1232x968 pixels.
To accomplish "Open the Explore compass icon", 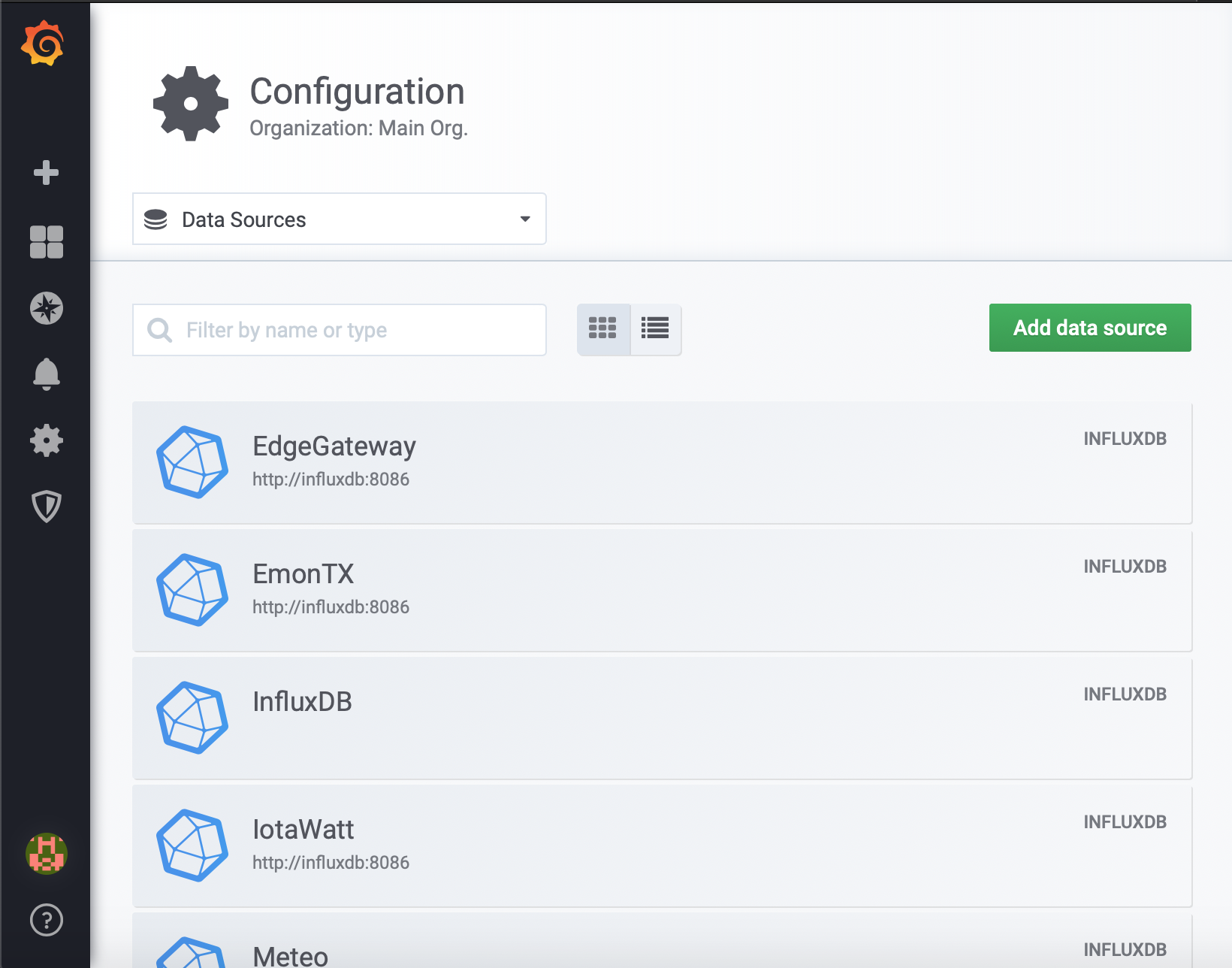I will point(46,308).
